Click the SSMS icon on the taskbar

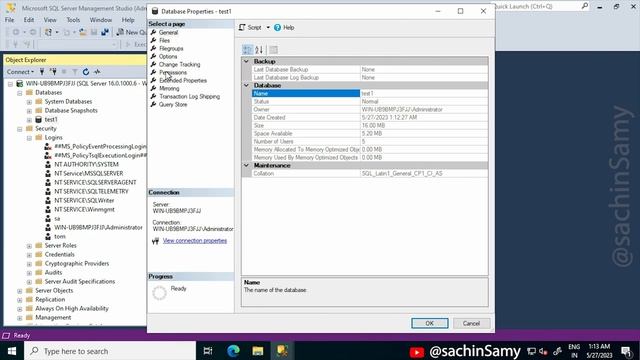click(x=282, y=351)
